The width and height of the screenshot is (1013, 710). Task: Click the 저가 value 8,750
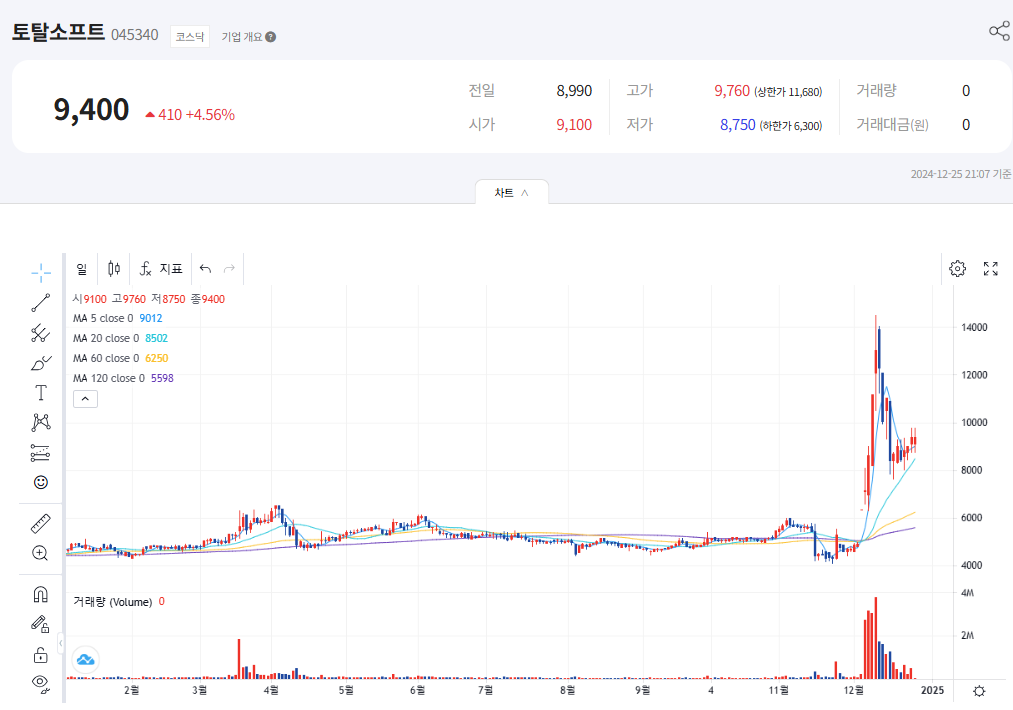point(738,125)
